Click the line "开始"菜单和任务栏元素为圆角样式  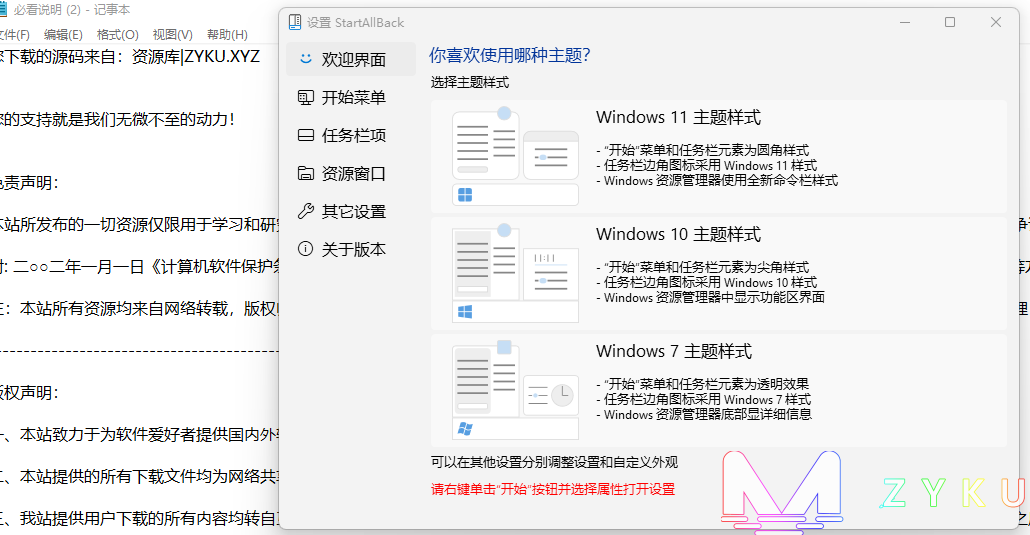coord(703,151)
